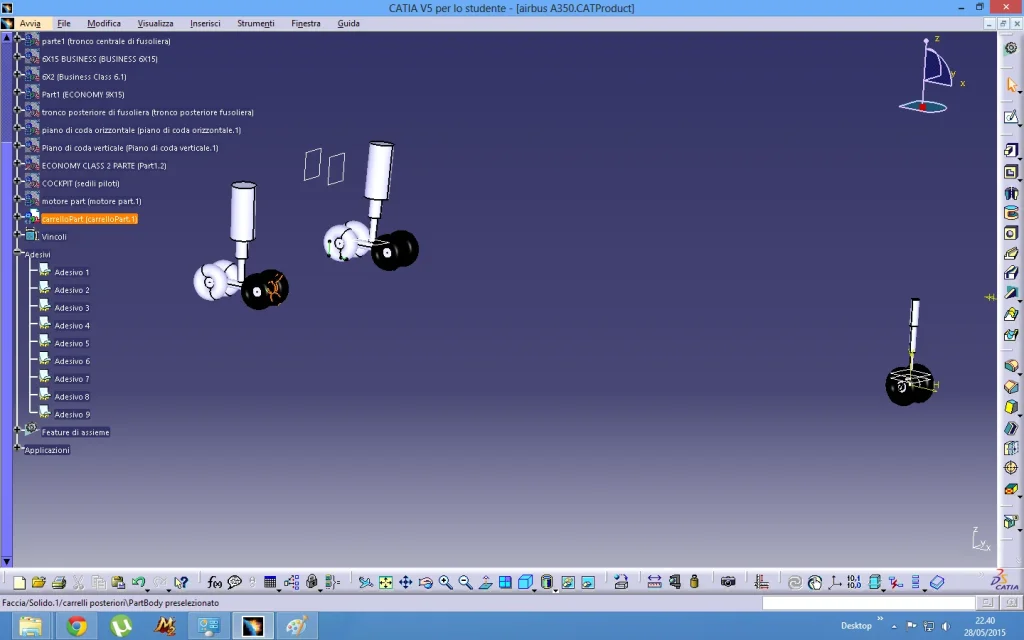Screen dimensions: 1024x640
Task: Open a file with the folder icon
Action: click(x=39, y=582)
